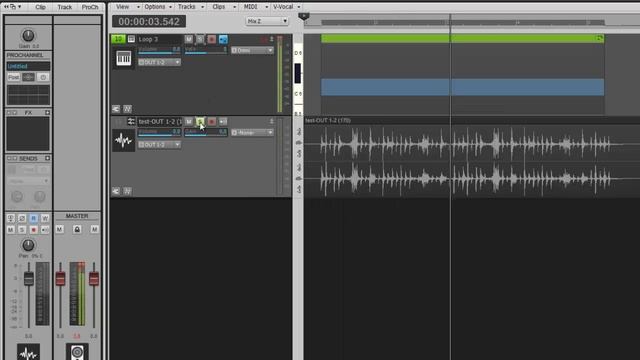Viewport: 640px width, 360px height.
Task: Toggle solo on test-OUT 1-2 track
Action: (x=200, y=122)
